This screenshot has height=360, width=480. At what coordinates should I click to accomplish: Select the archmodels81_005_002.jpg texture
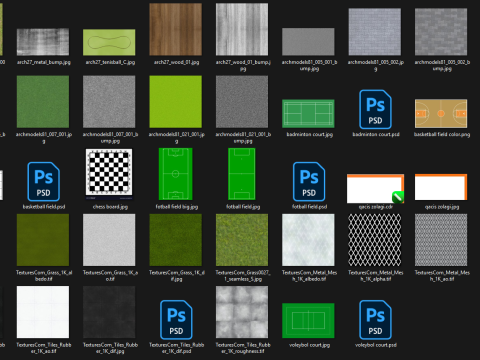pos(375,32)
